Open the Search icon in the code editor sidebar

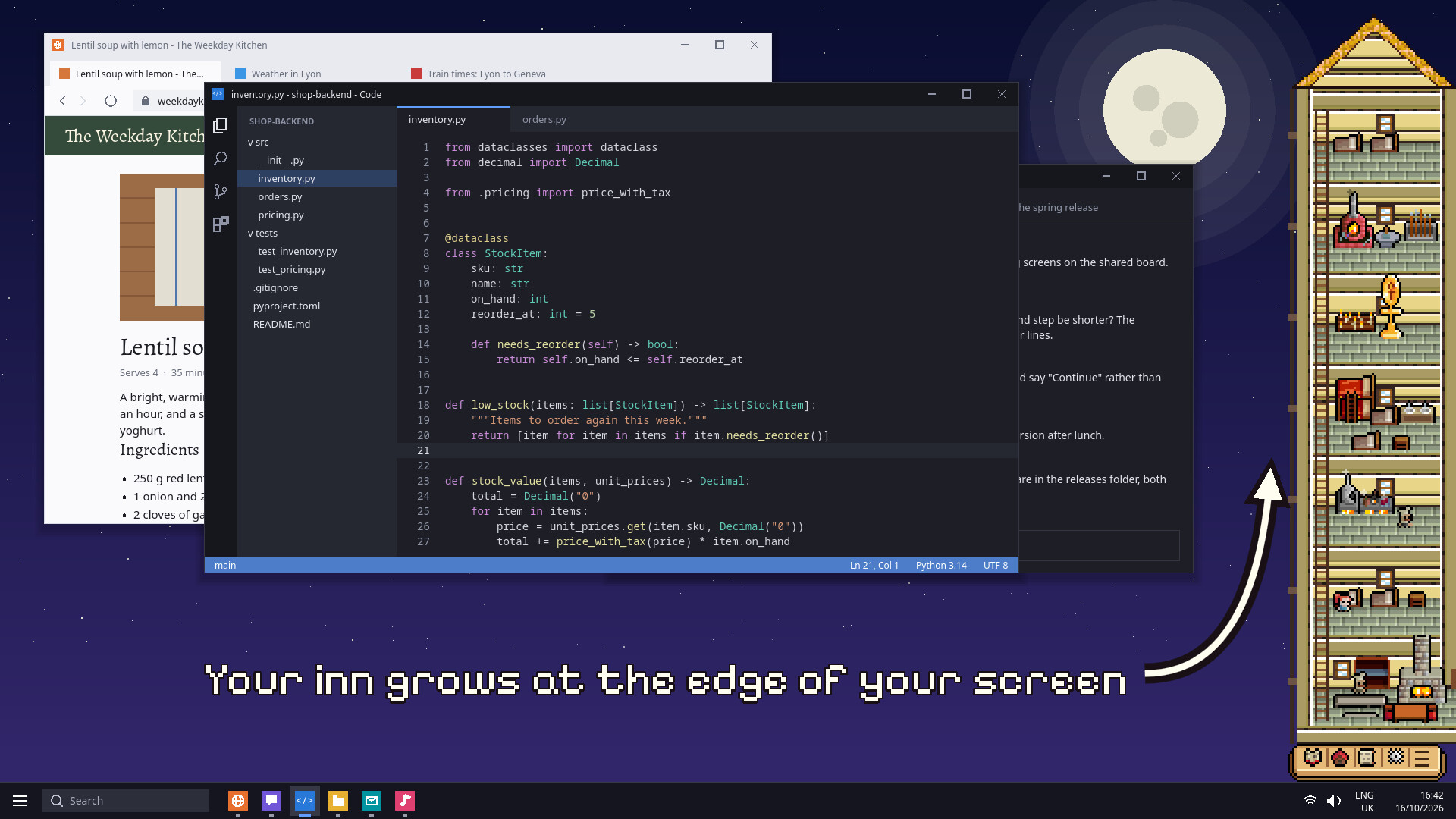pyautogui.click(x=220, y=158)
